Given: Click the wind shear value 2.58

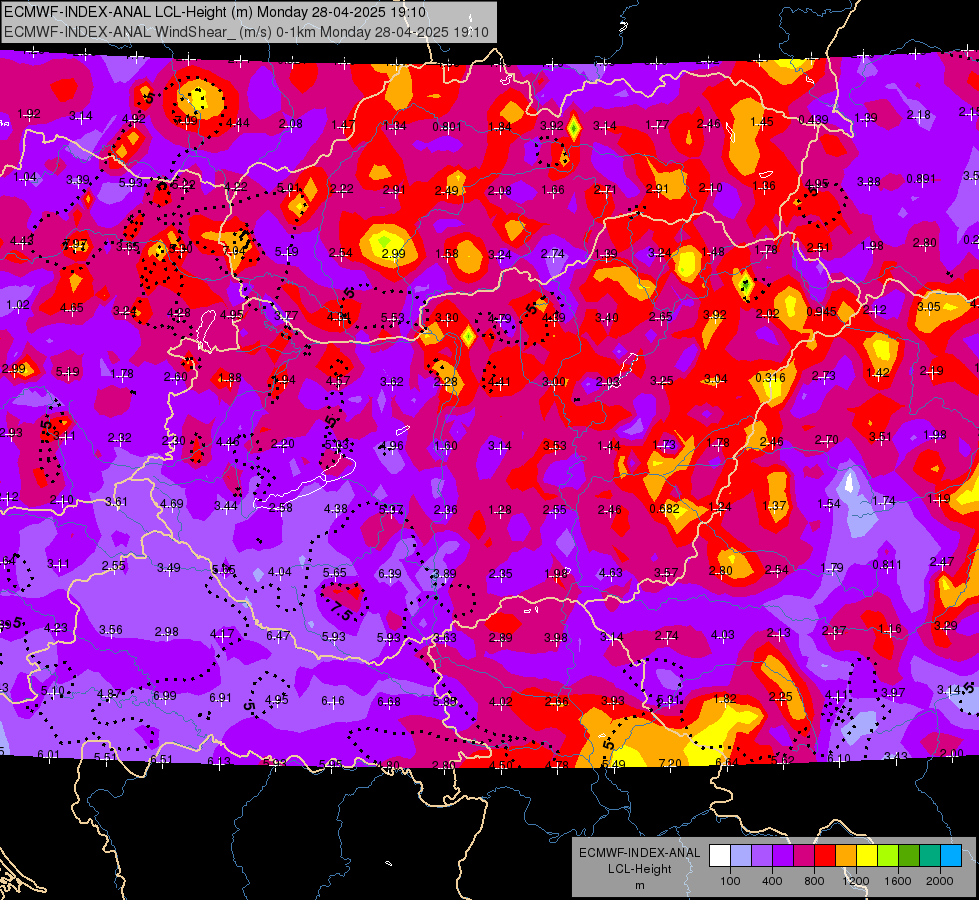Looking at the screenshot, I should pos(280,507).
